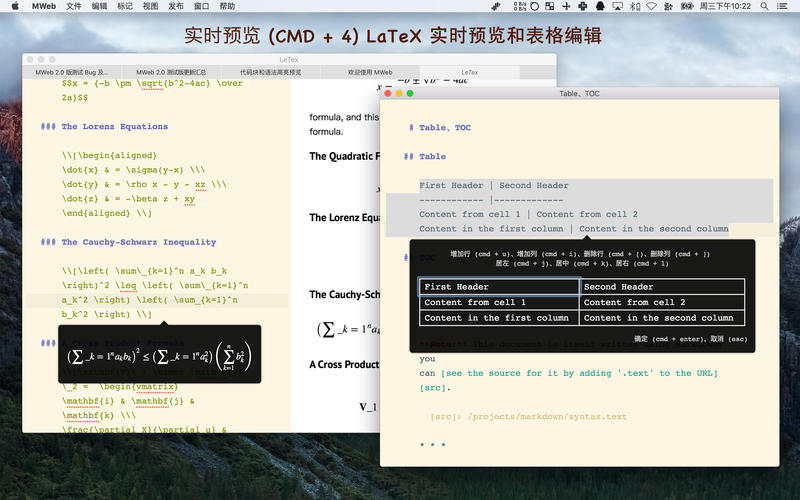Select the Content from cell 2 cell
Viewport: 800px width, 500px height.
(x=663, y=302)
